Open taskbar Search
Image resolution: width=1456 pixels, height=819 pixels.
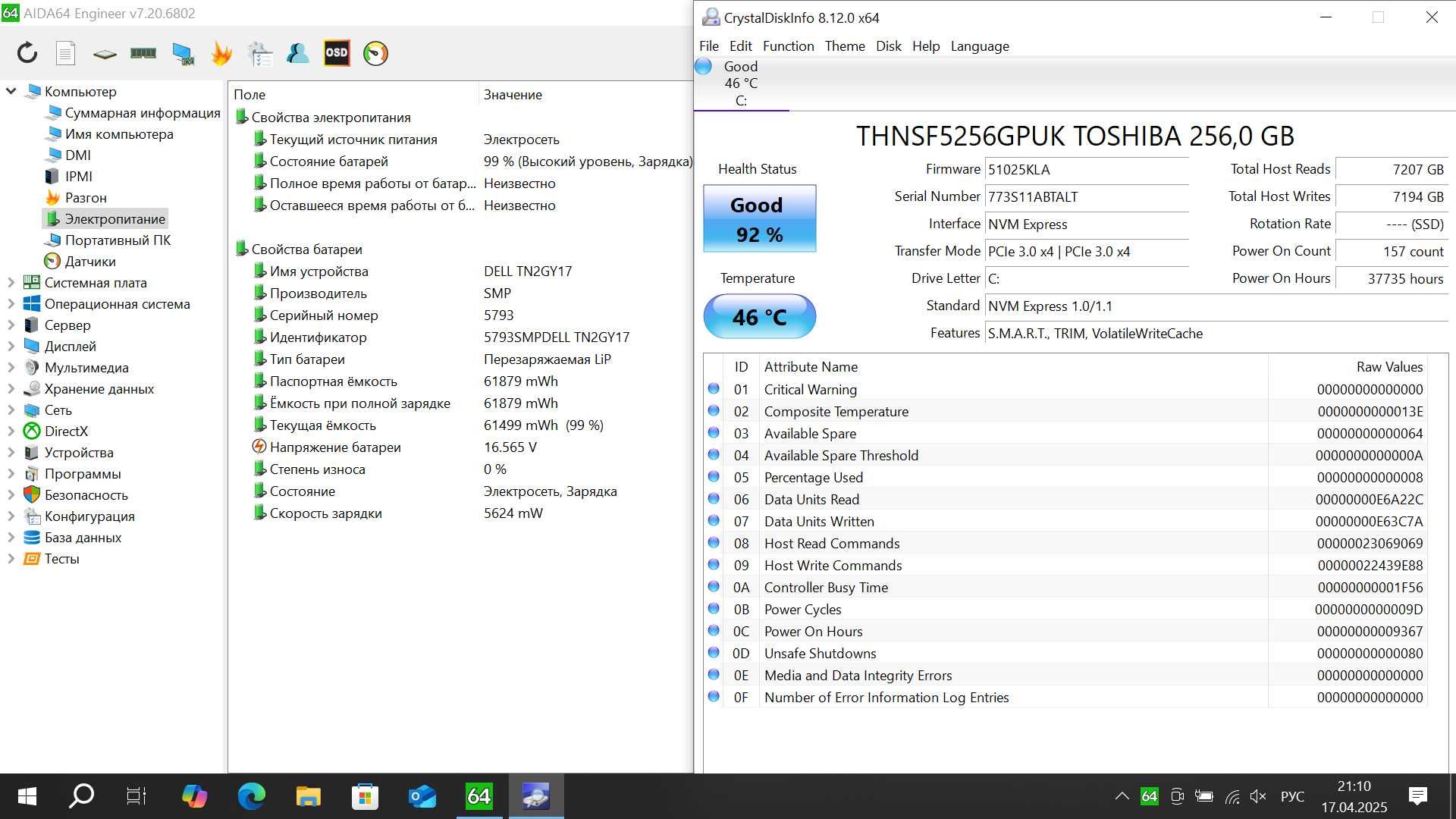[81, 796]
